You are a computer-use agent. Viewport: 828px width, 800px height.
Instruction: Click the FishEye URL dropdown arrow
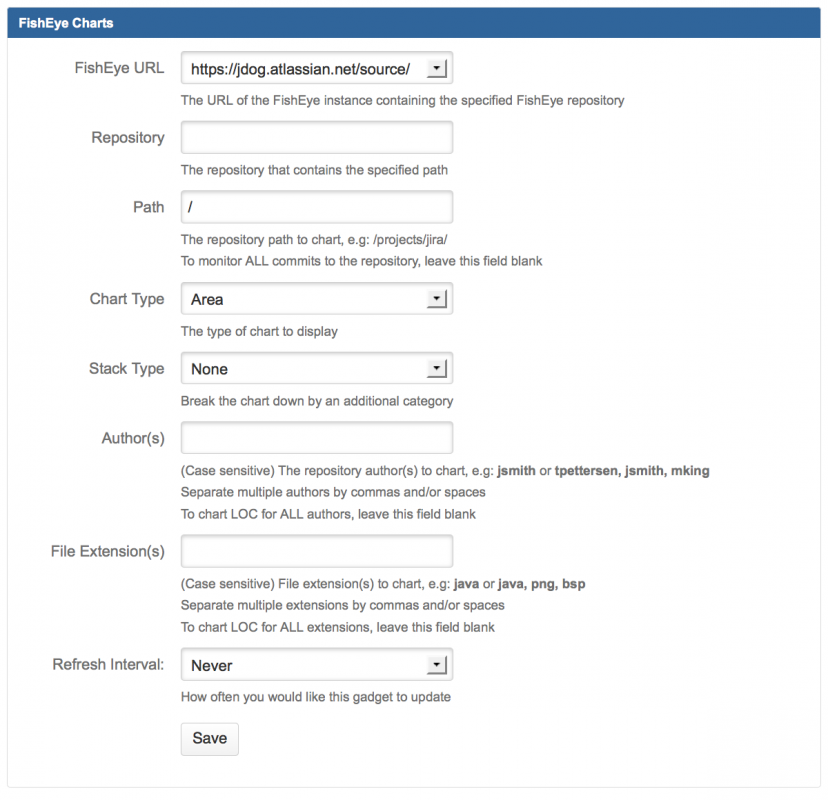pyautogui.click(x=436, y=68)
